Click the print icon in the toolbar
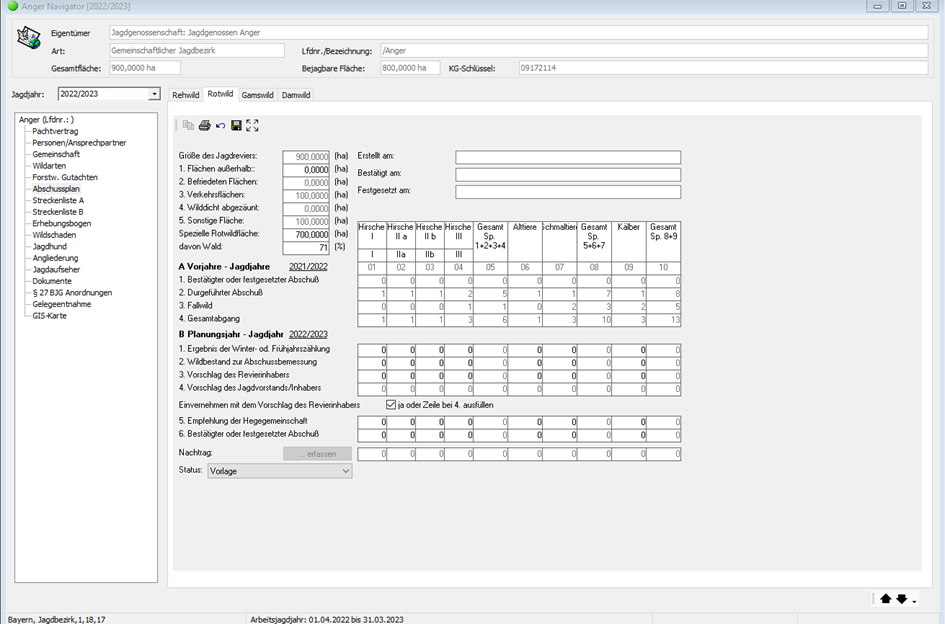 click(x=204, y=125)
